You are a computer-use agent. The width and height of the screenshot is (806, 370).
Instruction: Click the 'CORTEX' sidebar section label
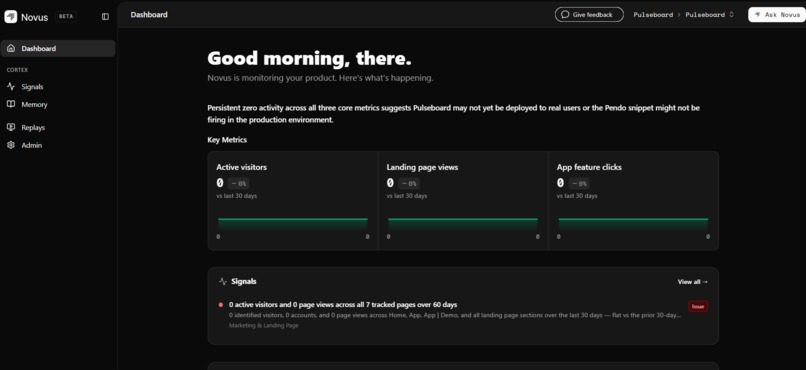(x=17, y=70)
